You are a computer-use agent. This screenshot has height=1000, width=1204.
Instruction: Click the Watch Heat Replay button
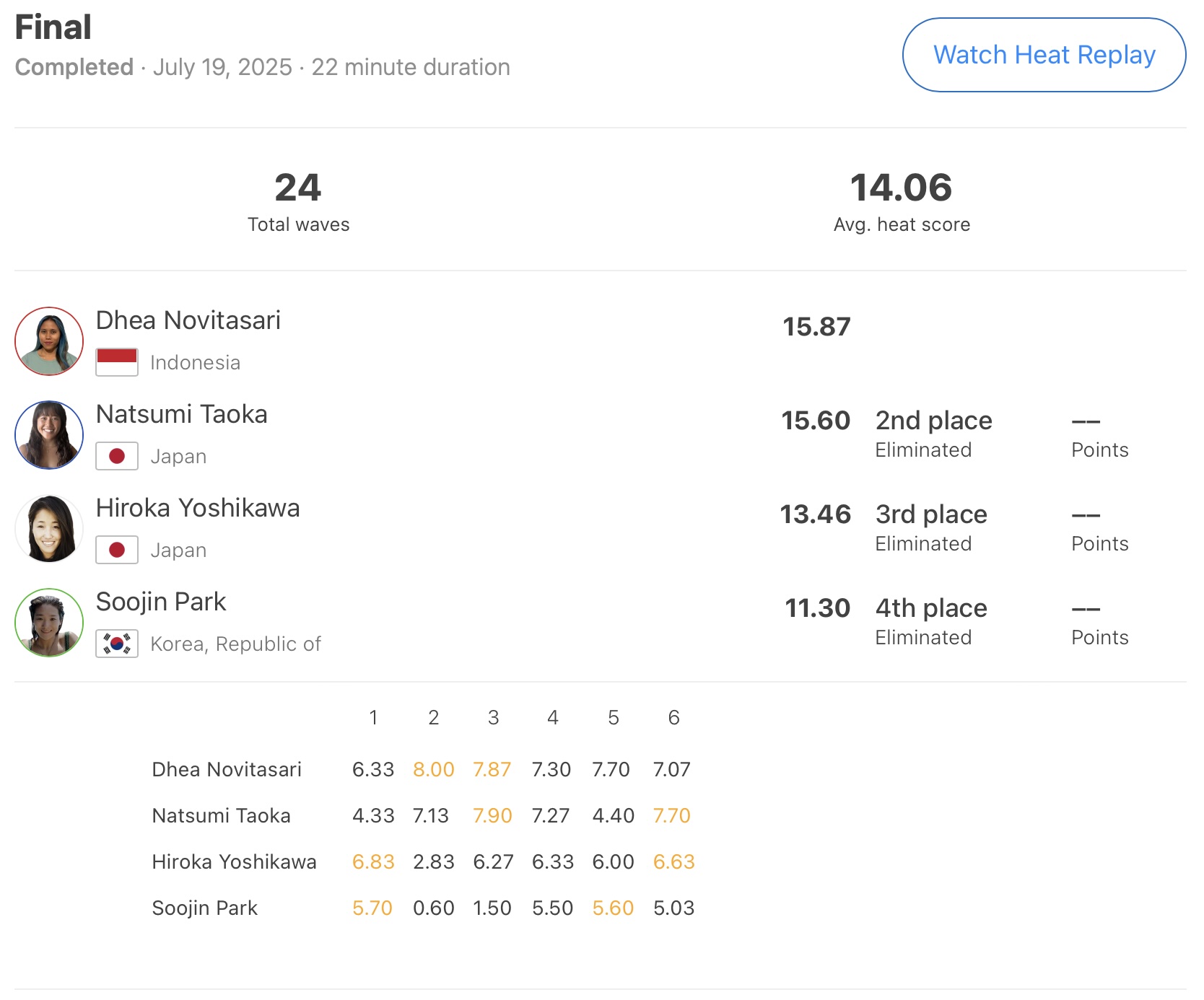(x=1044, y=55)
